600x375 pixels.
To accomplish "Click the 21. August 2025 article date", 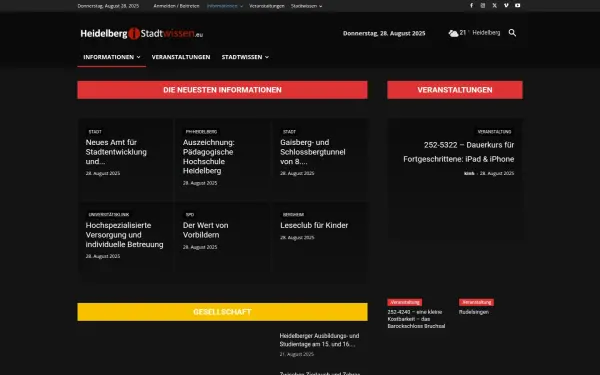I will coord(297,354).
